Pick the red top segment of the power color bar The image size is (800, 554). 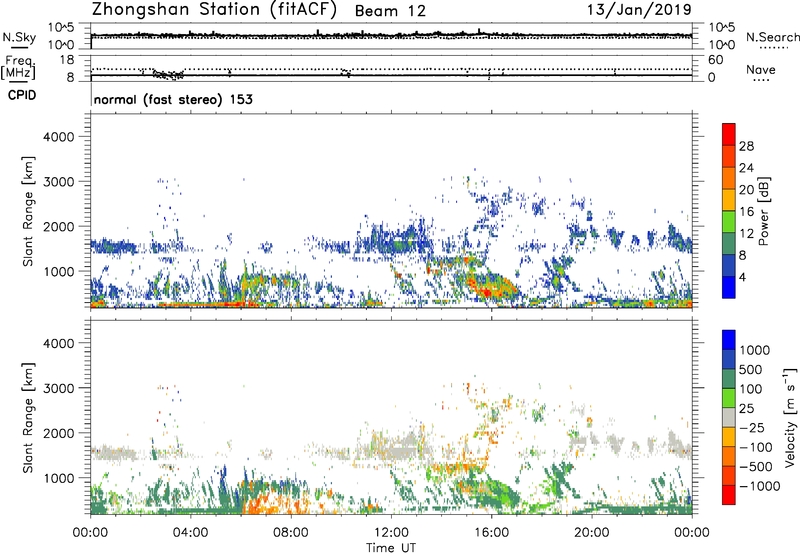[x=729, y=135]
